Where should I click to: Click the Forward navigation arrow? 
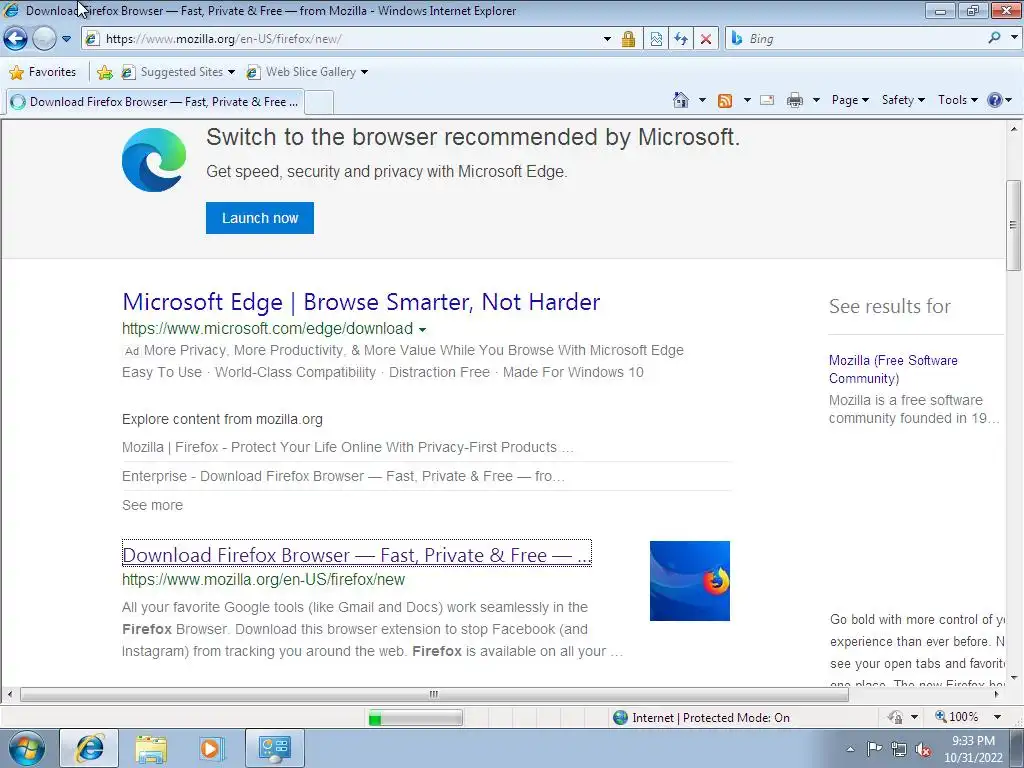[x=44, y=39]
